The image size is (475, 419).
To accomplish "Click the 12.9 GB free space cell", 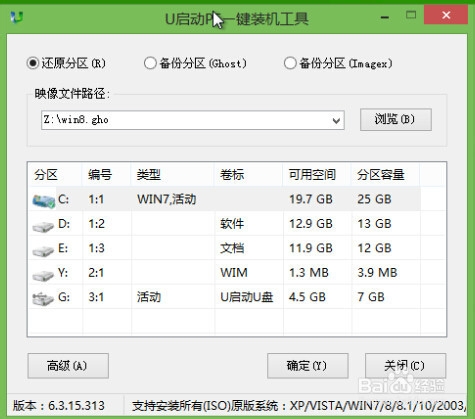I will 311,224.
